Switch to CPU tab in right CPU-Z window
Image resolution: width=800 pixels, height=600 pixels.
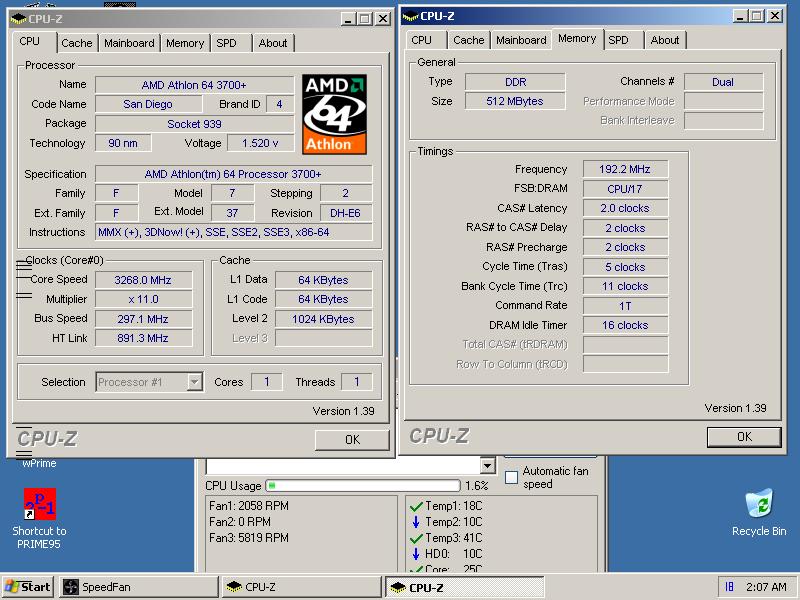pyautogui.click(x=421, y=40)
